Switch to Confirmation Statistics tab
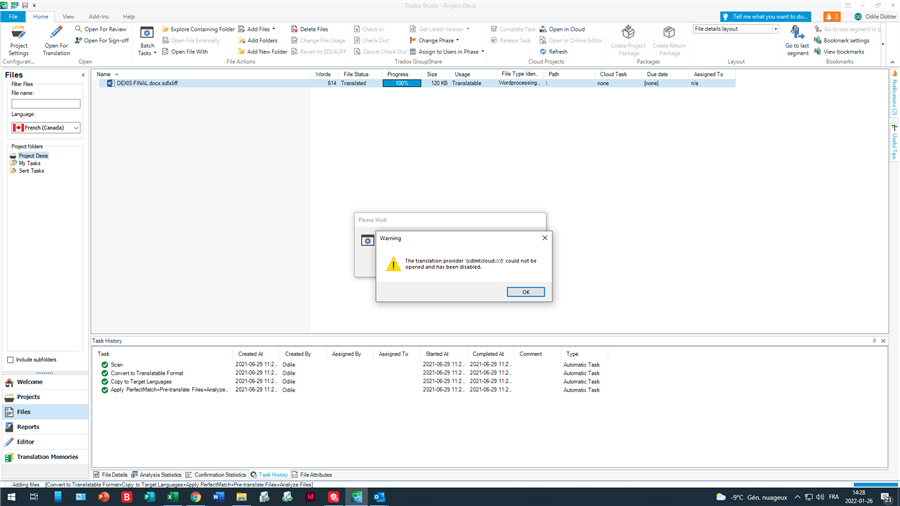The width and height of the screenshot is (900, 506). click(x=216, y=475)
